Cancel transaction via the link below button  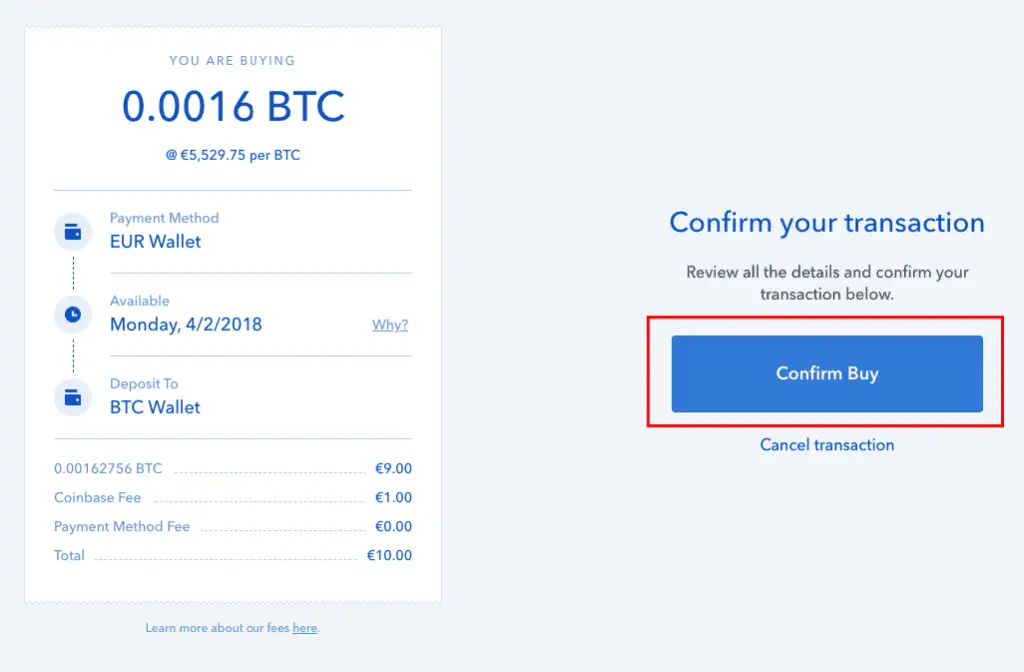click(x=827, y=445)
